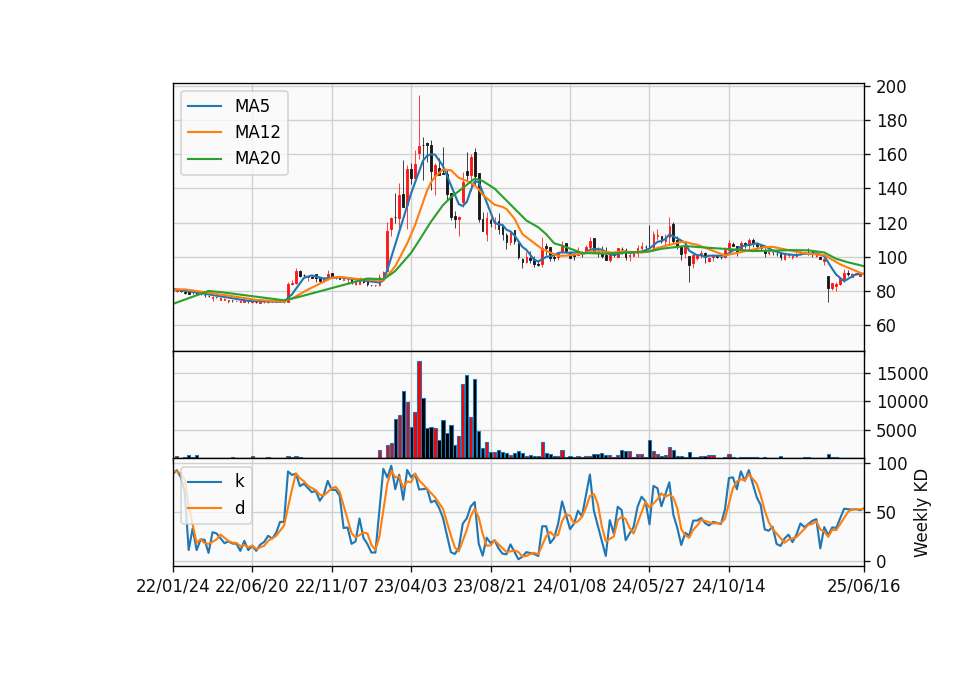Viewport: 960px width, 690px height.
Task: Click the MA5 legend label
Action: 252,106
